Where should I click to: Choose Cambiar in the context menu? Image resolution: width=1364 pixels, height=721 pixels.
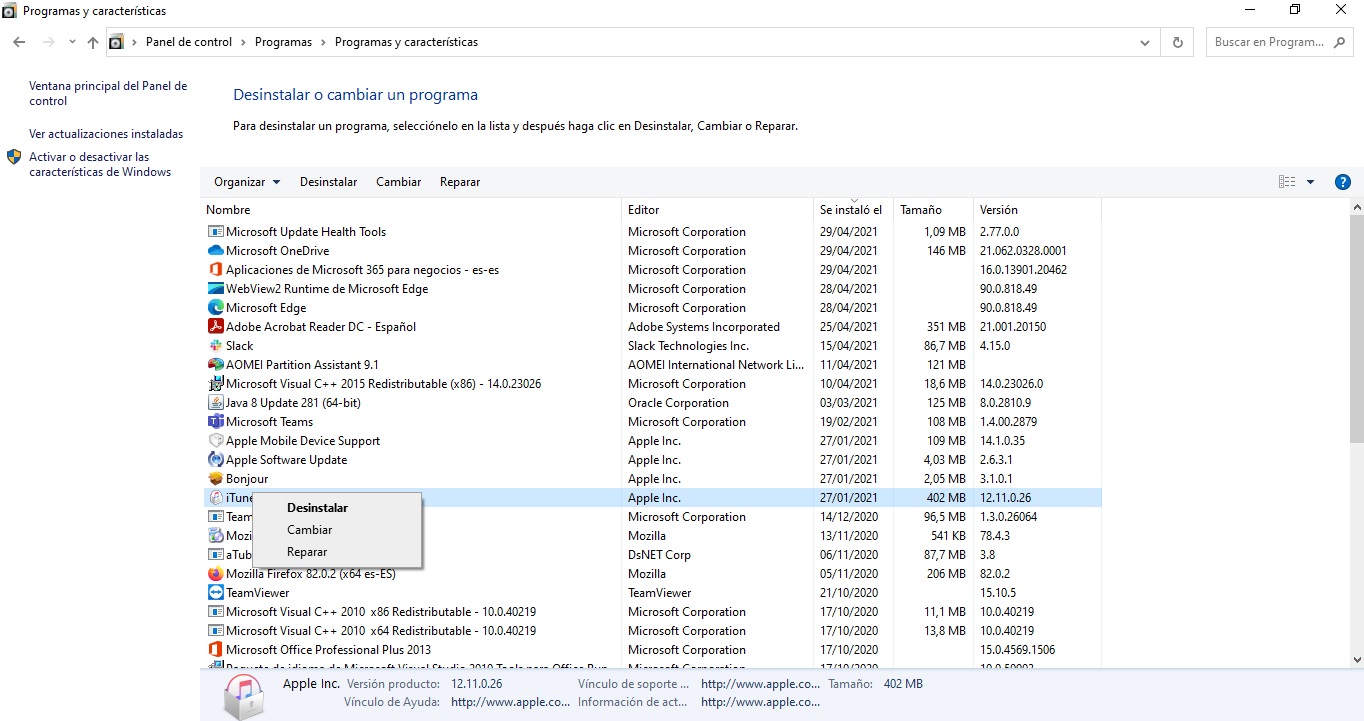pyautogui.click(x=309, y=530)
